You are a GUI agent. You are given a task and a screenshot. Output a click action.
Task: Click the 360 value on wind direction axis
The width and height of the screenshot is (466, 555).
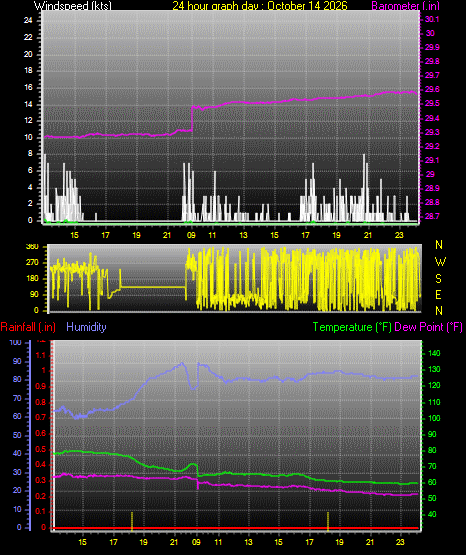click(32, 247)
